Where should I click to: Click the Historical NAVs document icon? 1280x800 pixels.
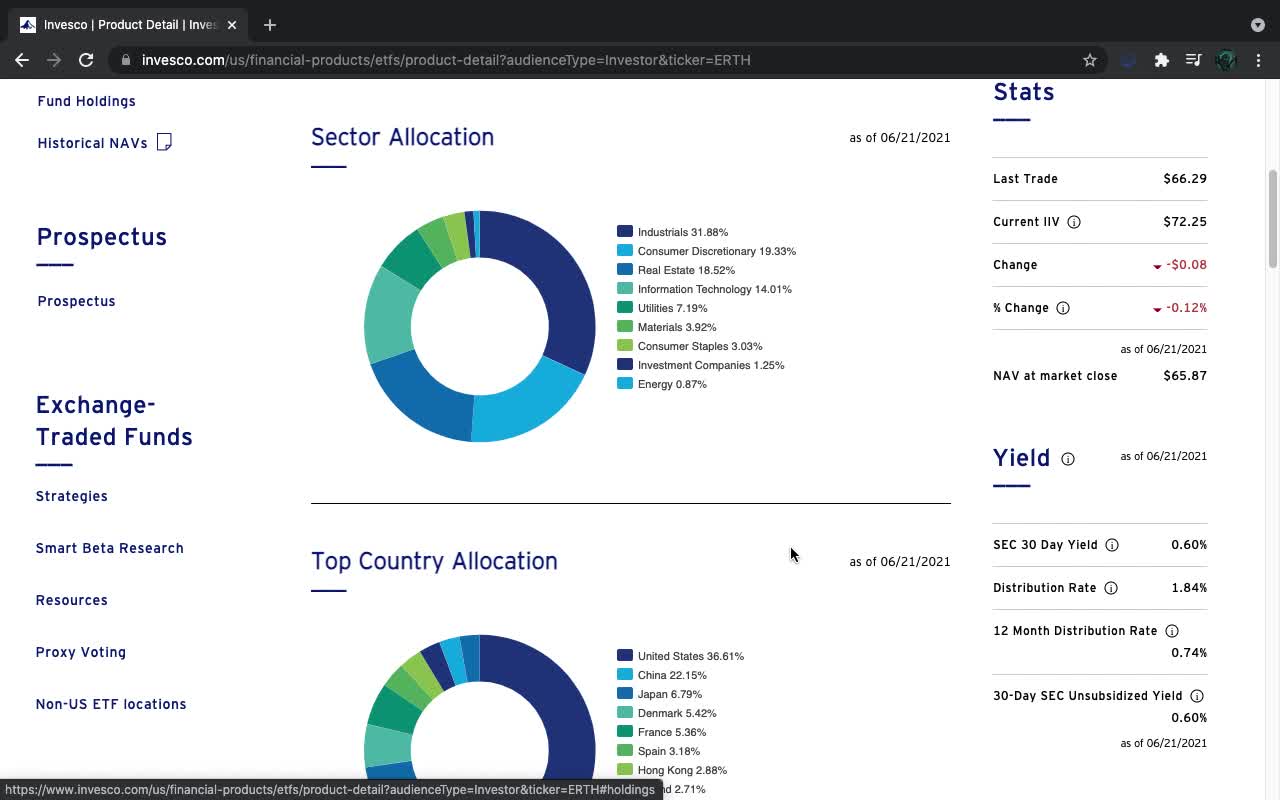point(165,142)
